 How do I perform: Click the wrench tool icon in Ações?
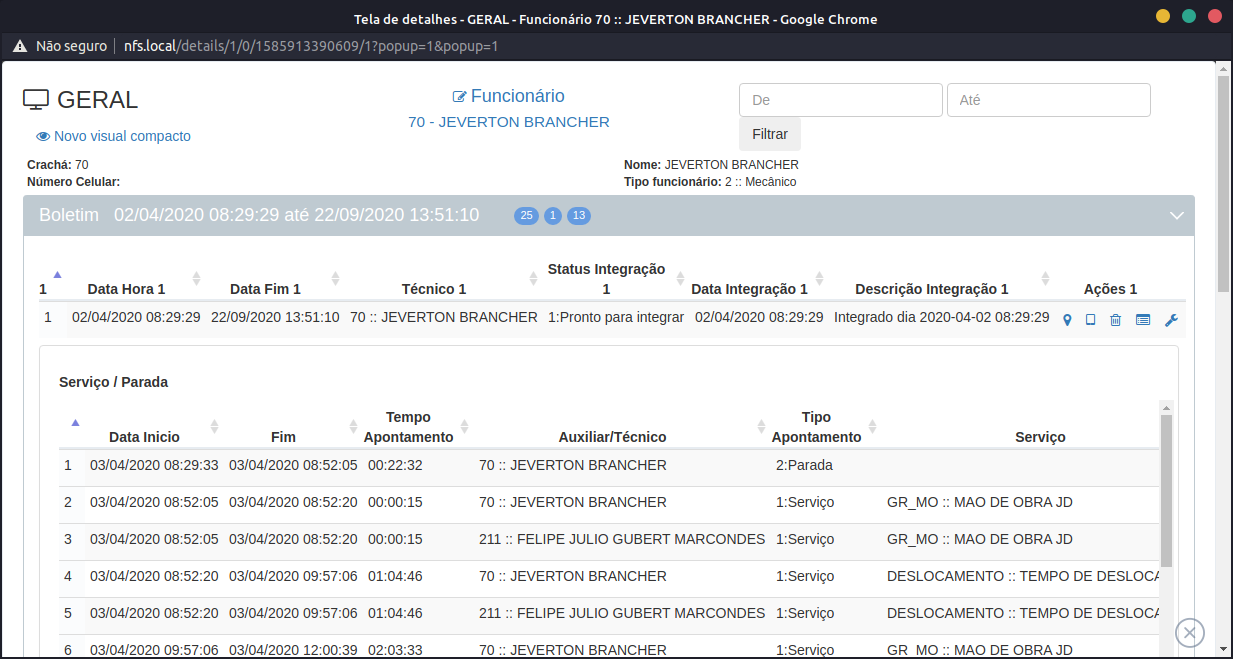pyautogui.click(x=1171, y=320)
